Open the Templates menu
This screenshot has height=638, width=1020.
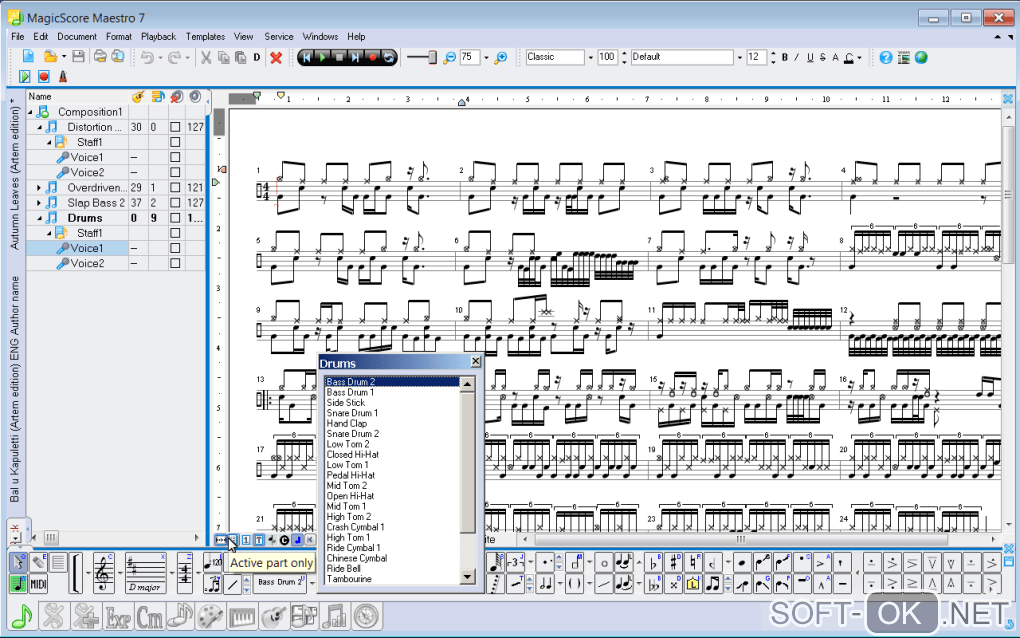206,36
